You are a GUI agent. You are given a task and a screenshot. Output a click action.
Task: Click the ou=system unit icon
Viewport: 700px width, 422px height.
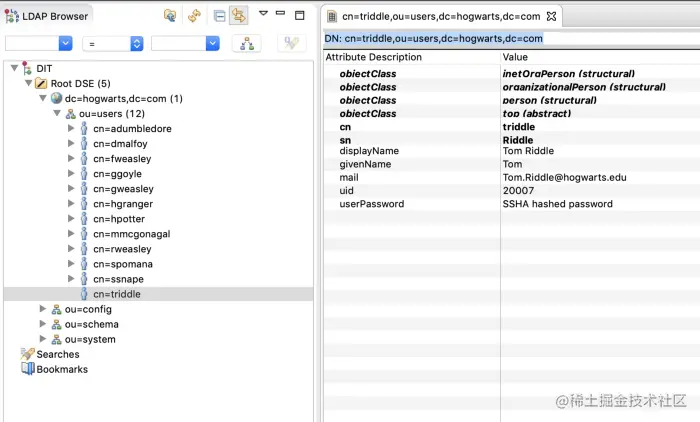56,339
